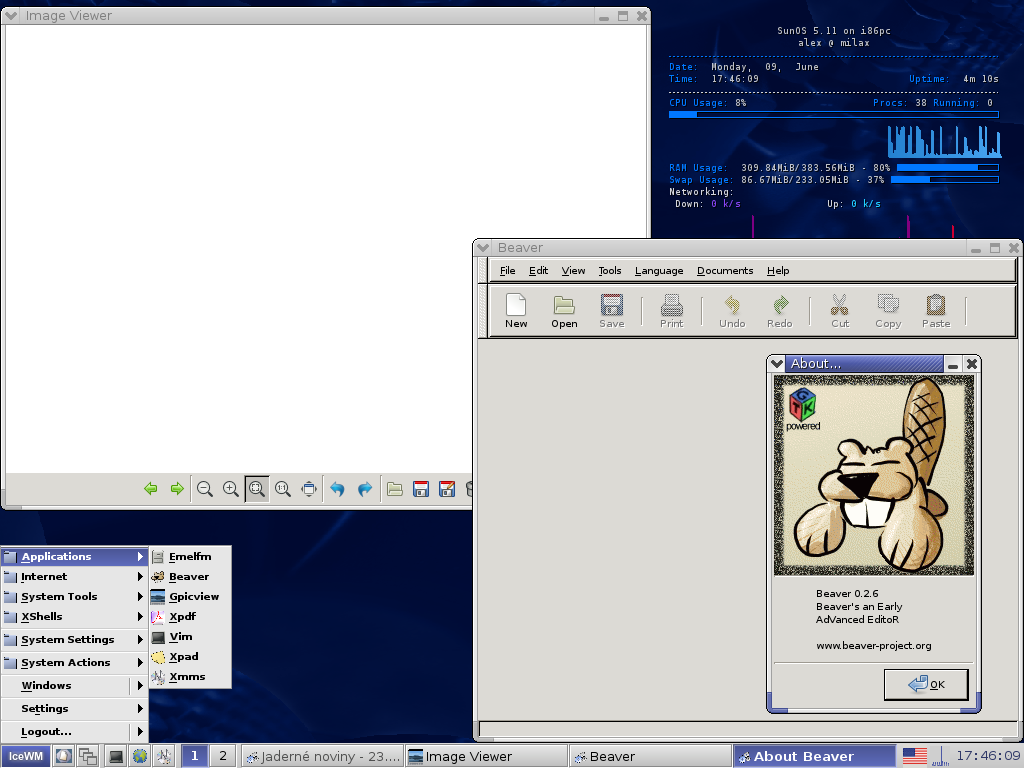Toggle fit-to-window zoom in Image Viewer
1024x768 pixels.
coord(257,488)
